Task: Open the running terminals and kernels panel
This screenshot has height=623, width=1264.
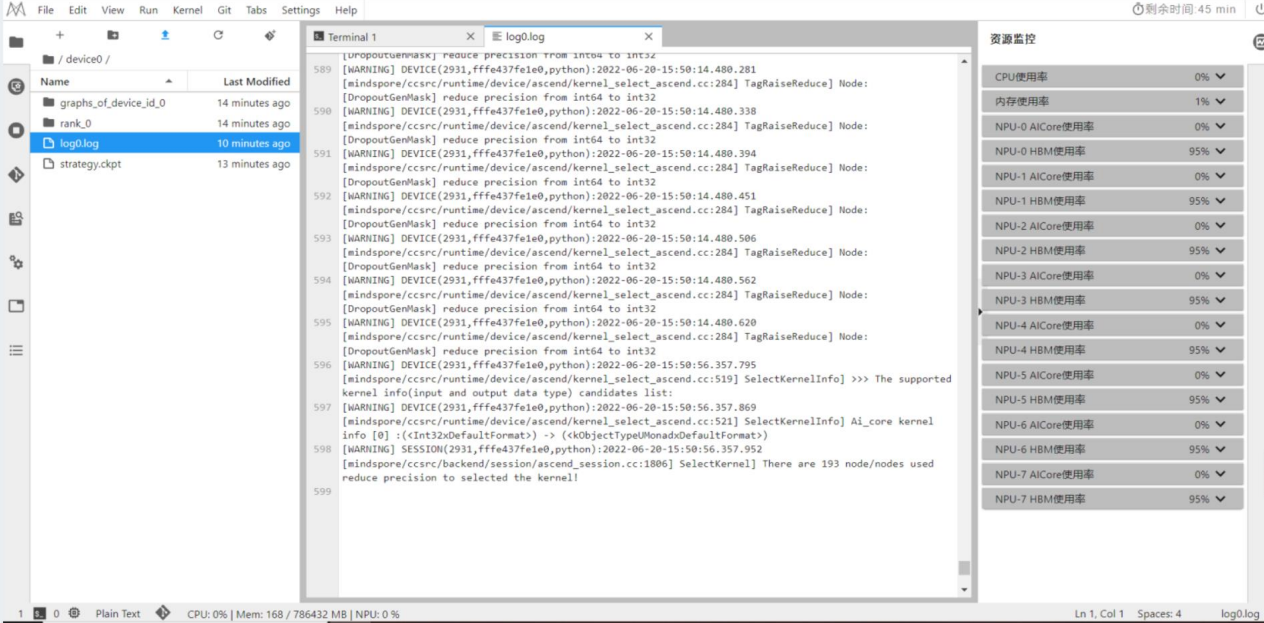Action: 16,130
